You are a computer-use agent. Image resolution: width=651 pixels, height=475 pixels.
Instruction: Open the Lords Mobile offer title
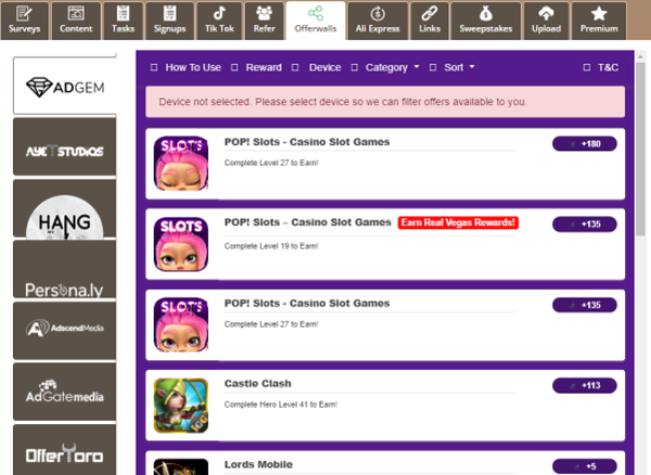coord(259,464)
